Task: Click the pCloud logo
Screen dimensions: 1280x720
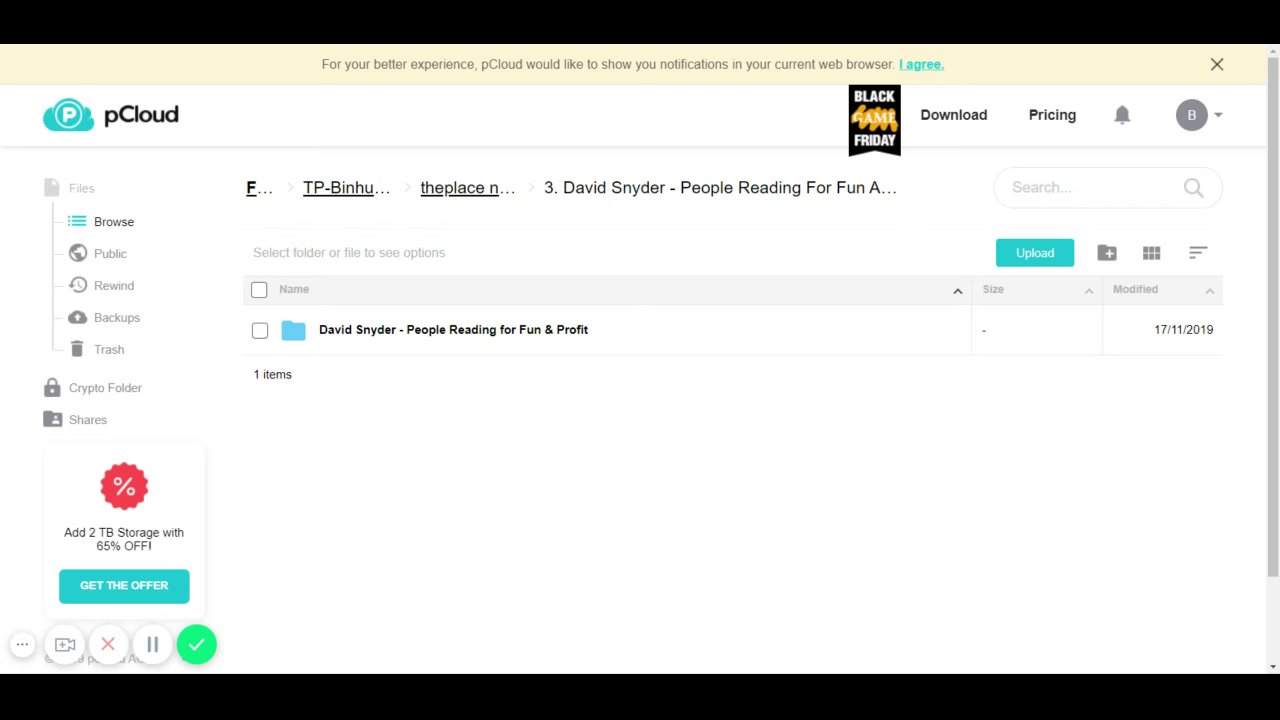Action: point(110,115)
